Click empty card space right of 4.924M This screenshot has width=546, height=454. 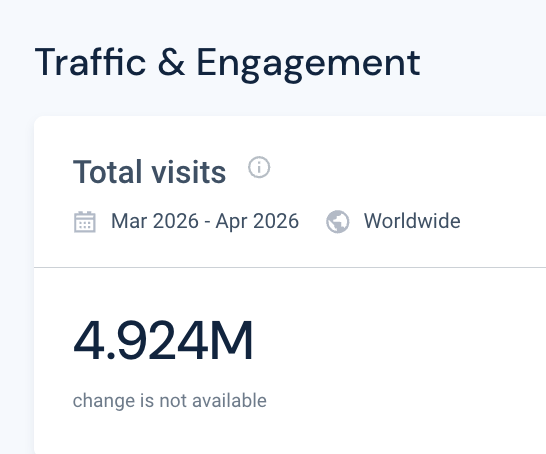click(400, 340)
